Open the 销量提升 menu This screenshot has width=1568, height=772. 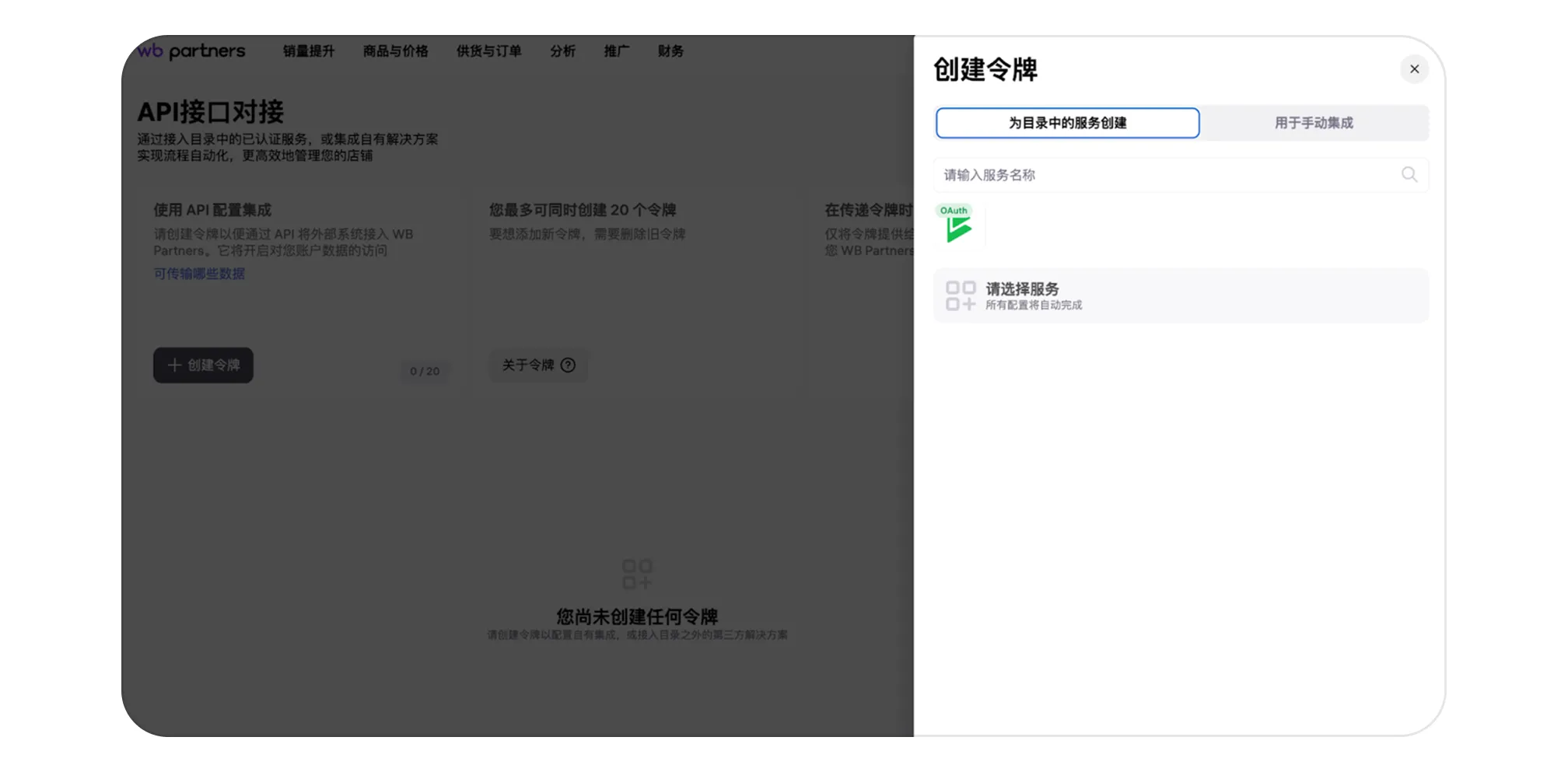(309, 51)
